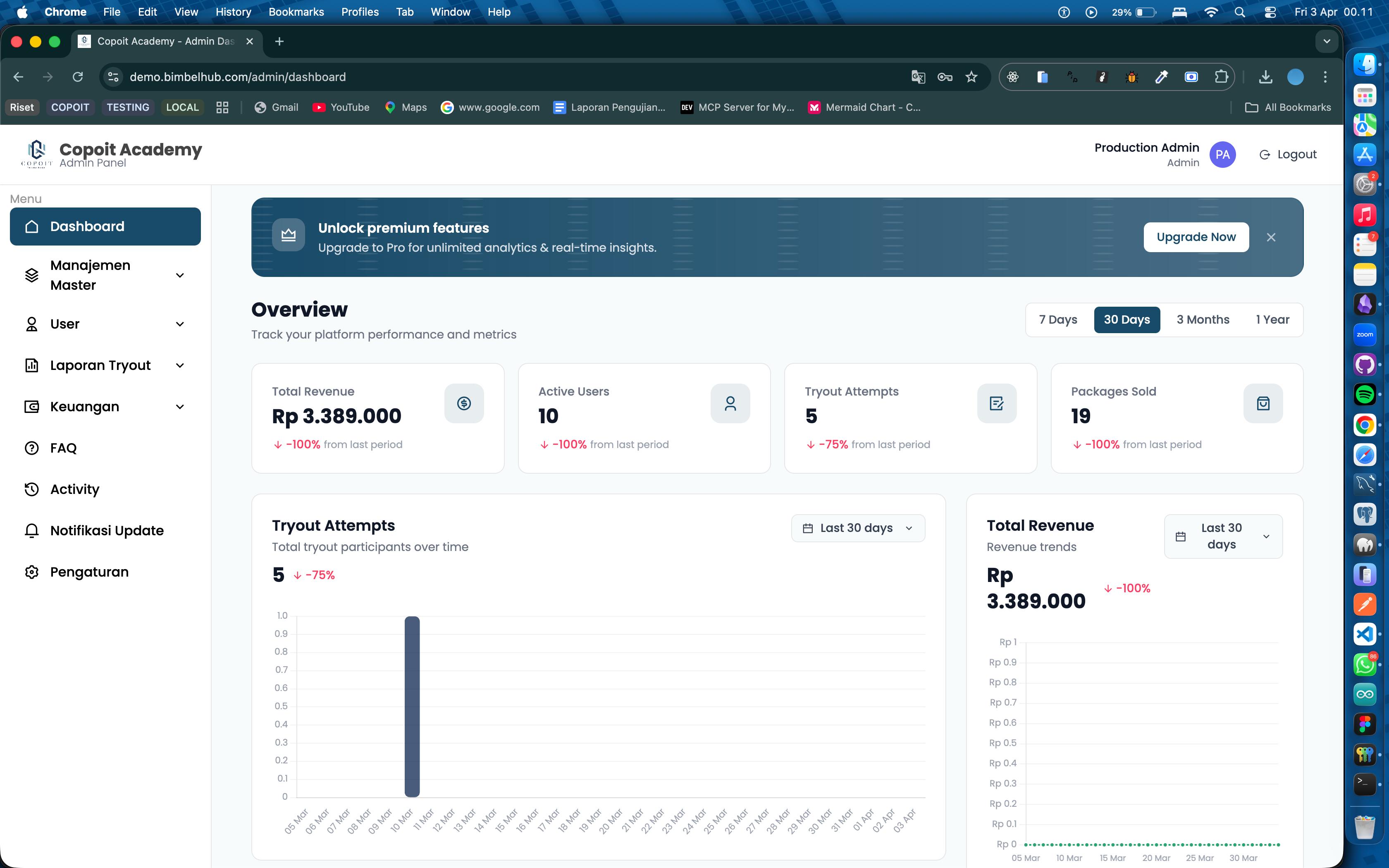Open Tryout Attempts Last 30 days dropdown
Screen dimensions: 1389x868
click(857, 528)
